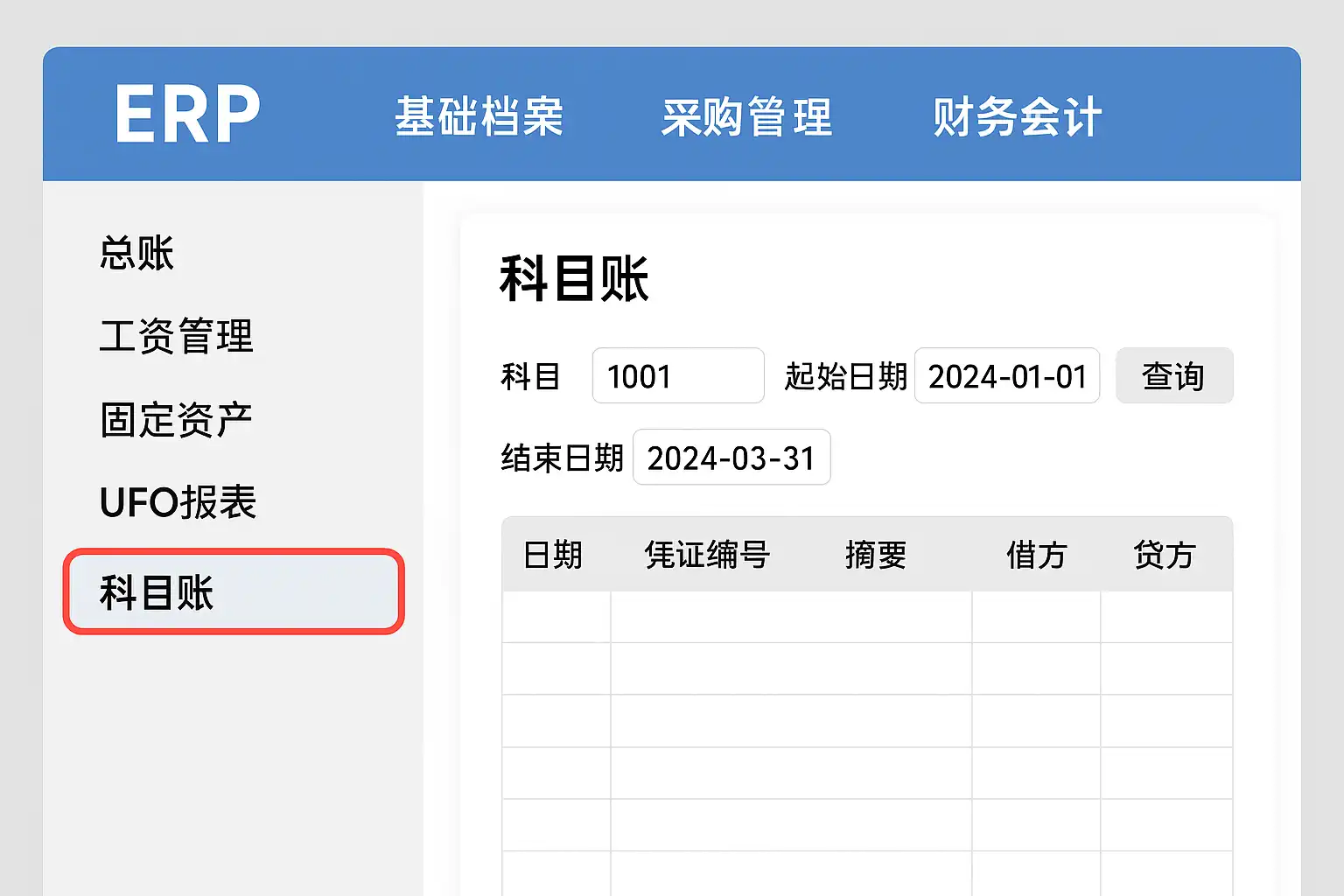
Task: Click the 结束日期 label text
Action: (562, 458)
